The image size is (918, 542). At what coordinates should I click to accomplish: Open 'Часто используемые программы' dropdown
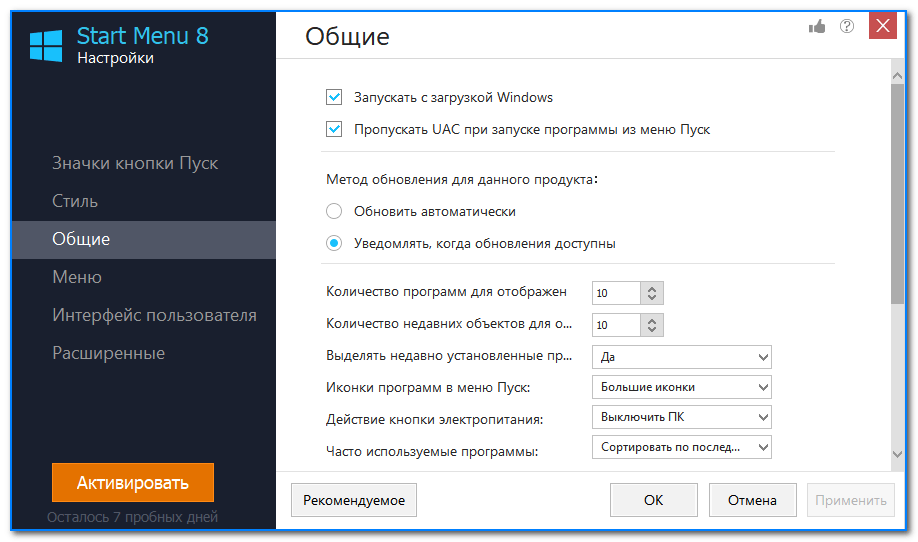coord(681,447)
